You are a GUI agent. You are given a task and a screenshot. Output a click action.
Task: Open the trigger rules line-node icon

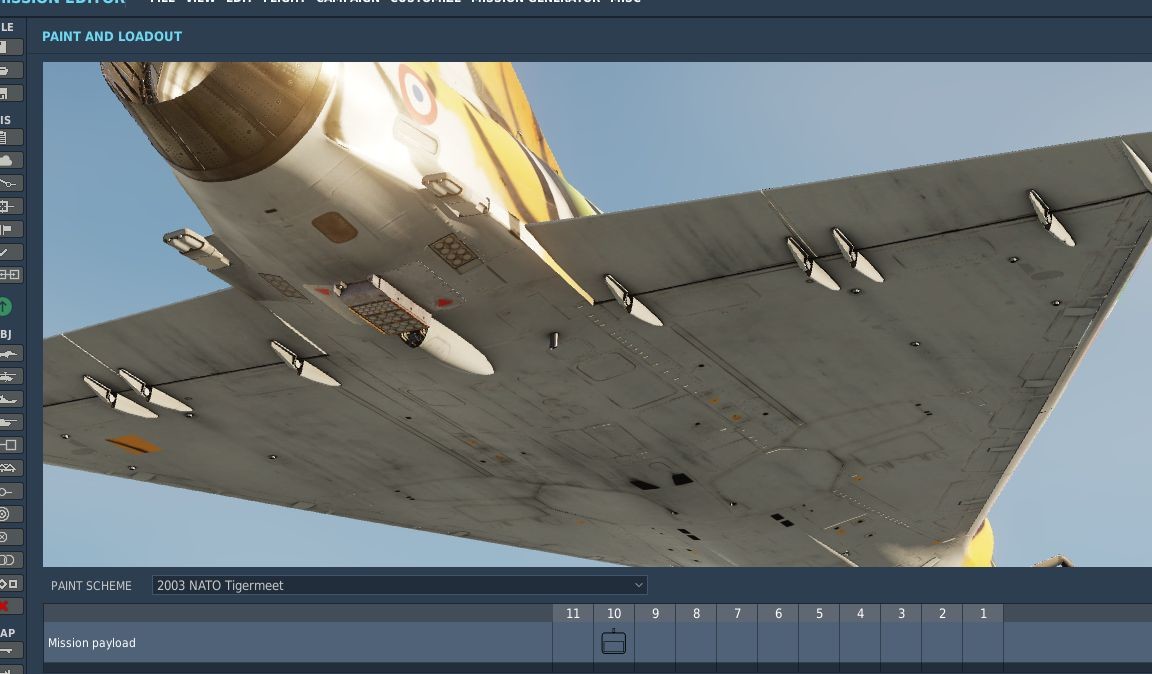coord(9,183)
